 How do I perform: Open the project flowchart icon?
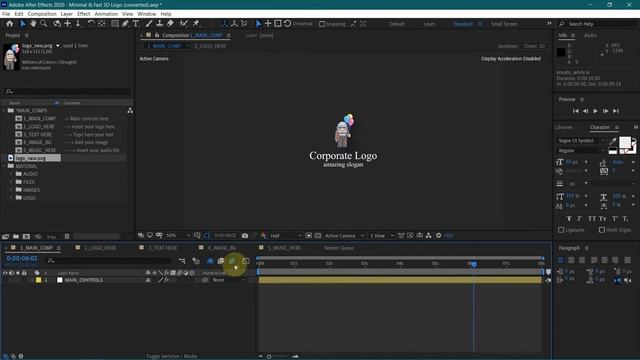click(130, 111)
